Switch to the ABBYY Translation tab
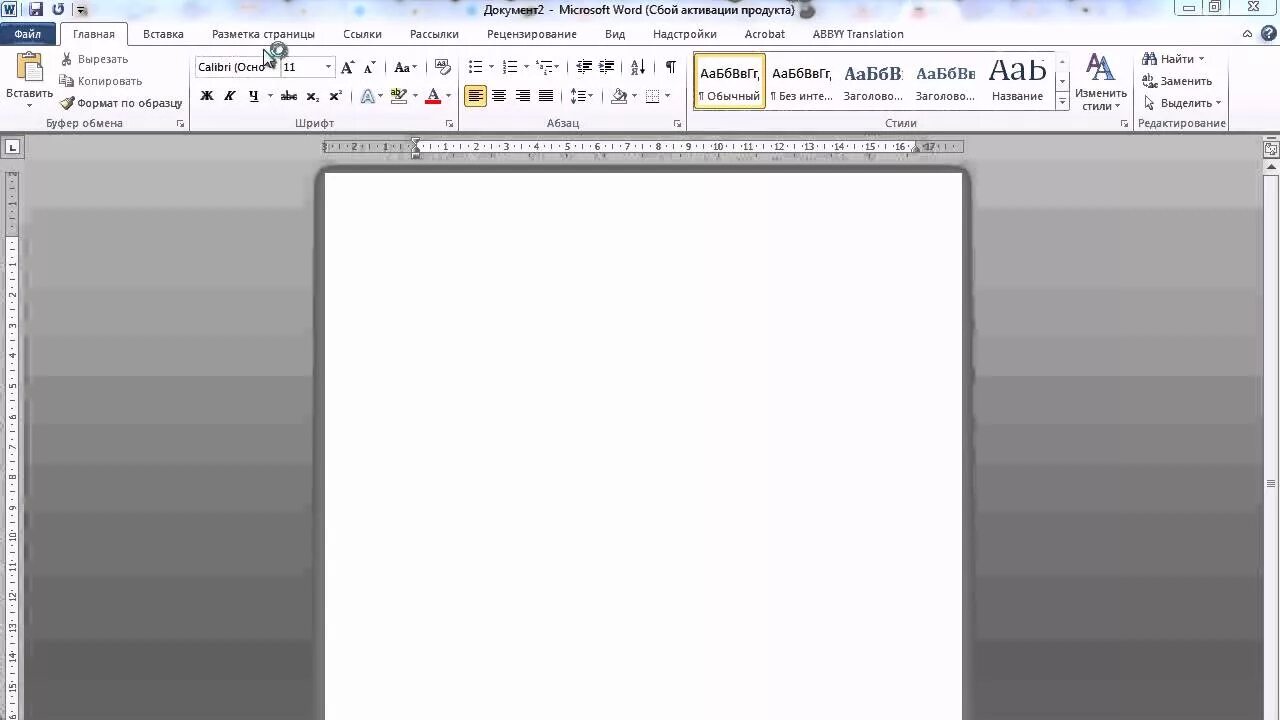The height and width of the screenshot is (720, 1280). 858,34
